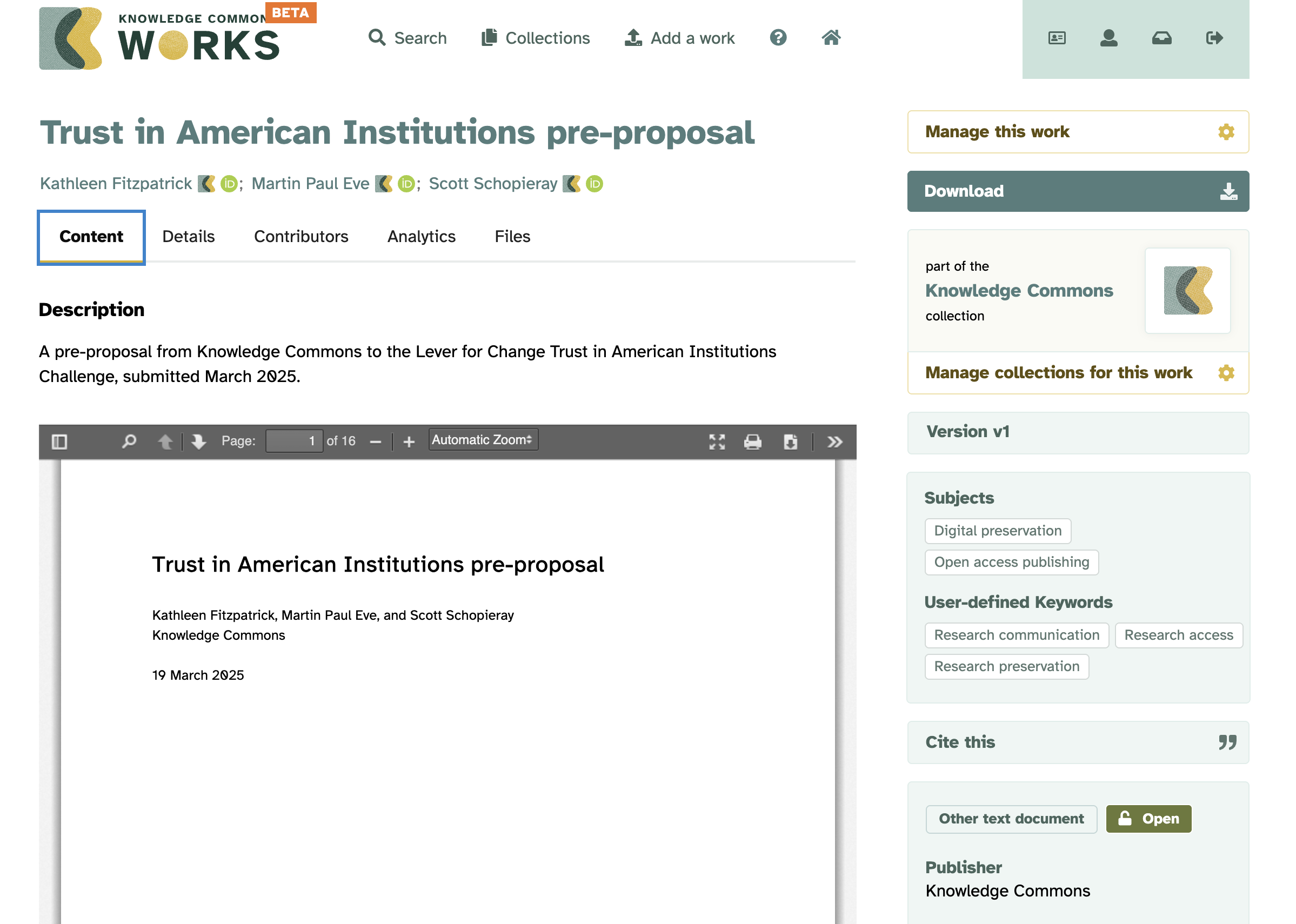Open your notifications inbox icon
1296x924 pixels.
coord(1162,38)
